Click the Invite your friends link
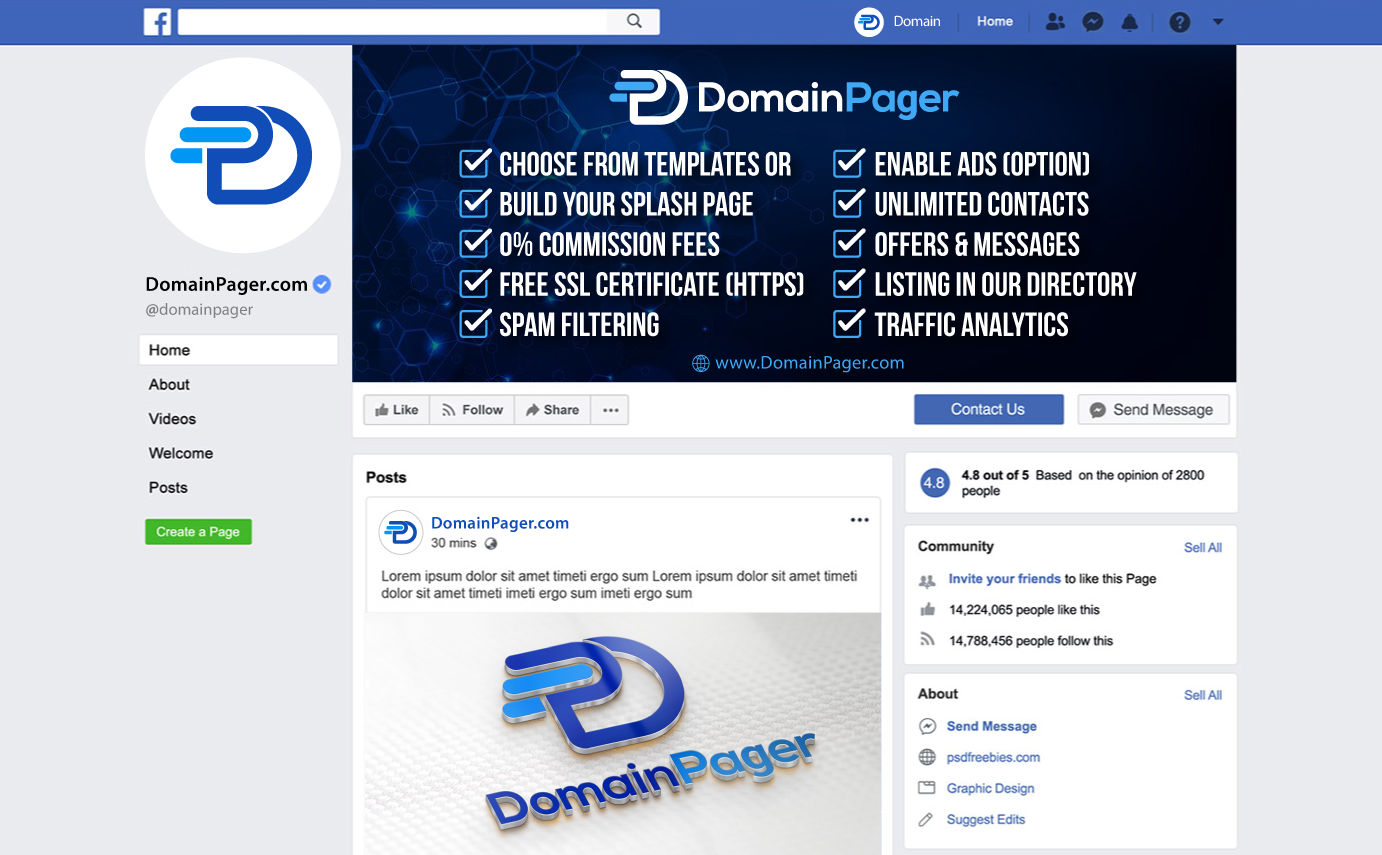1382x855 pixels. (1005, 579)
